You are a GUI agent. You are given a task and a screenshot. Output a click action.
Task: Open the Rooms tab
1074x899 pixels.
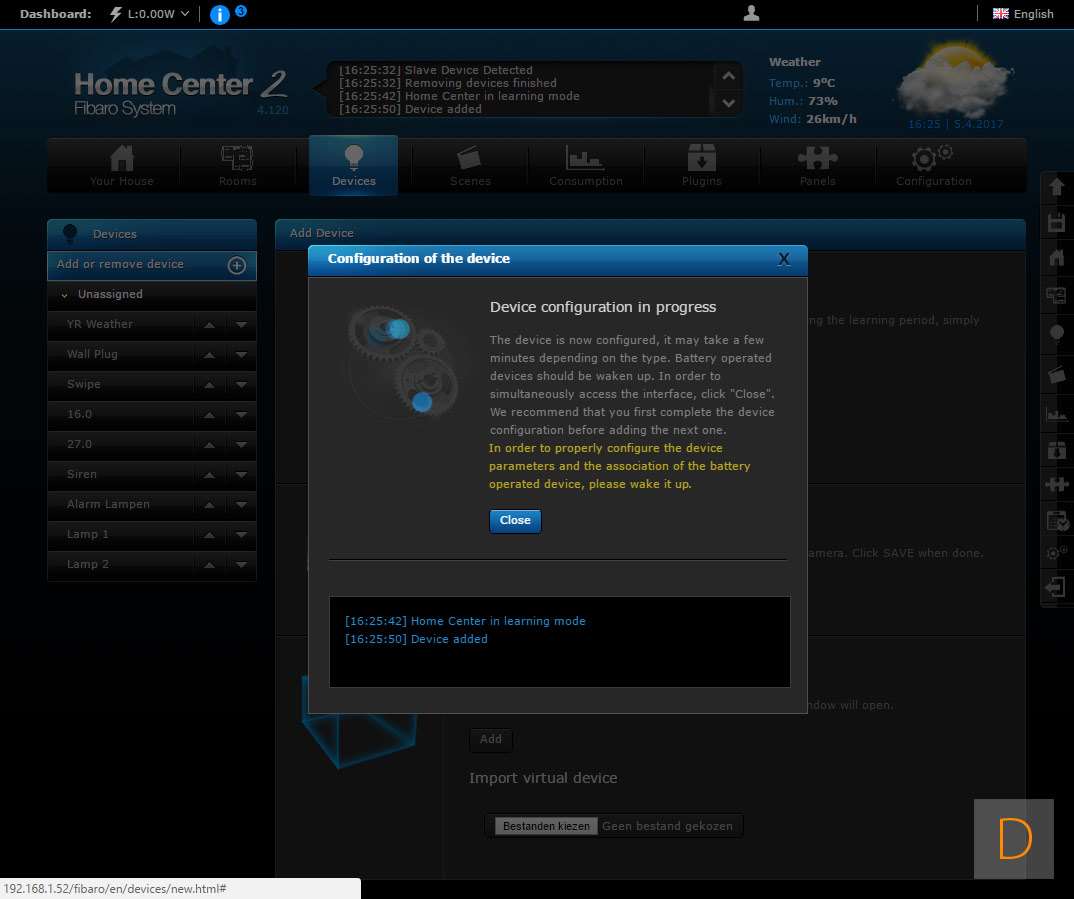237,166
